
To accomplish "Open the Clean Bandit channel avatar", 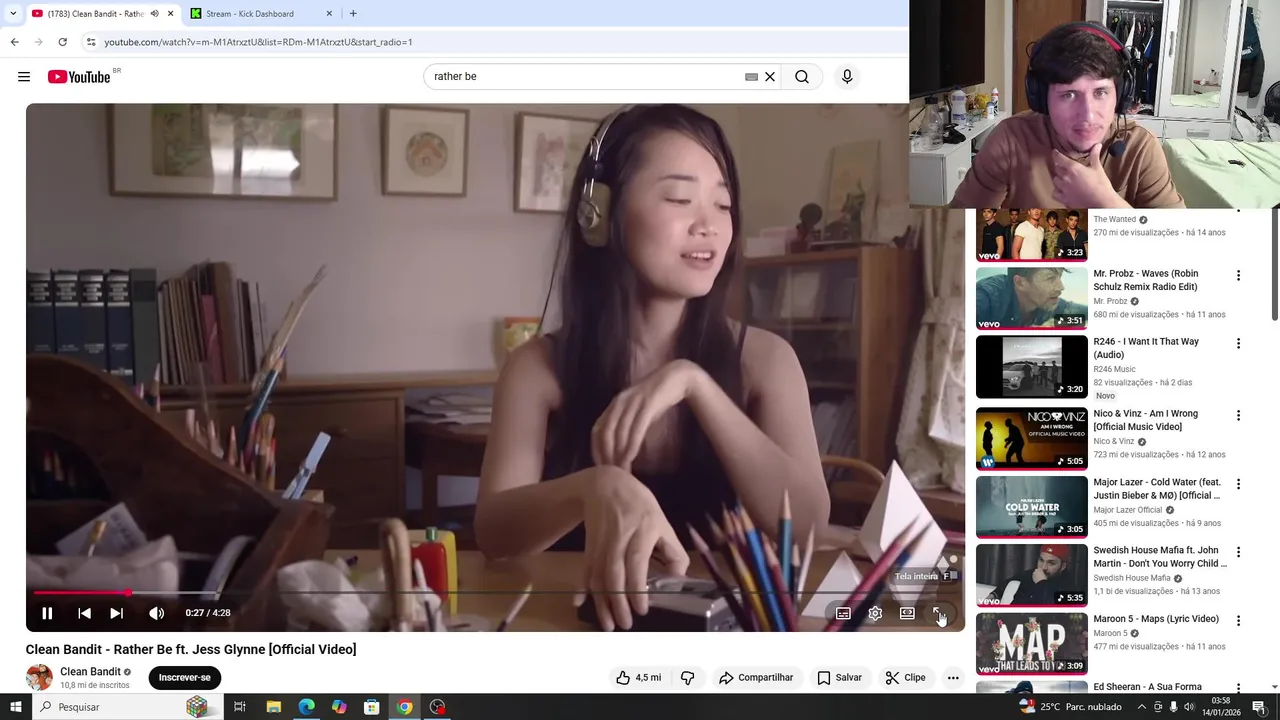I will pyautogui.click(x=39, y=677).
